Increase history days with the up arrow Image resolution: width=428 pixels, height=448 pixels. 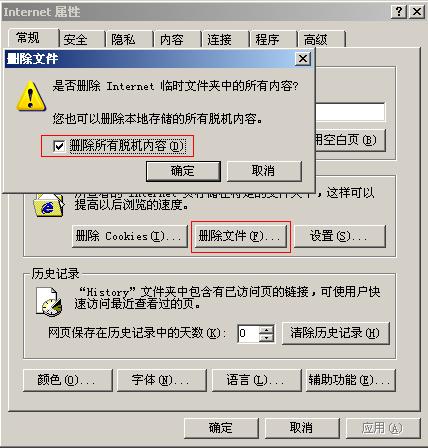tap(266, 329)
